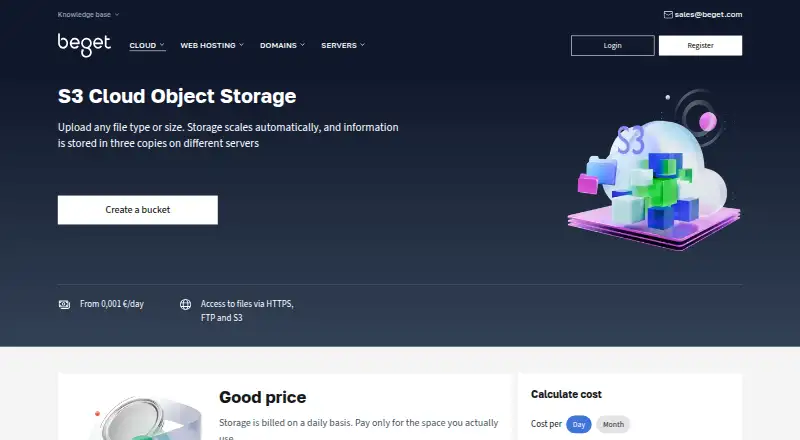The height and width of the screenshot is (440, 800).
Task: Expand the Knowledge base dropdown
Action: pos(88,15)
